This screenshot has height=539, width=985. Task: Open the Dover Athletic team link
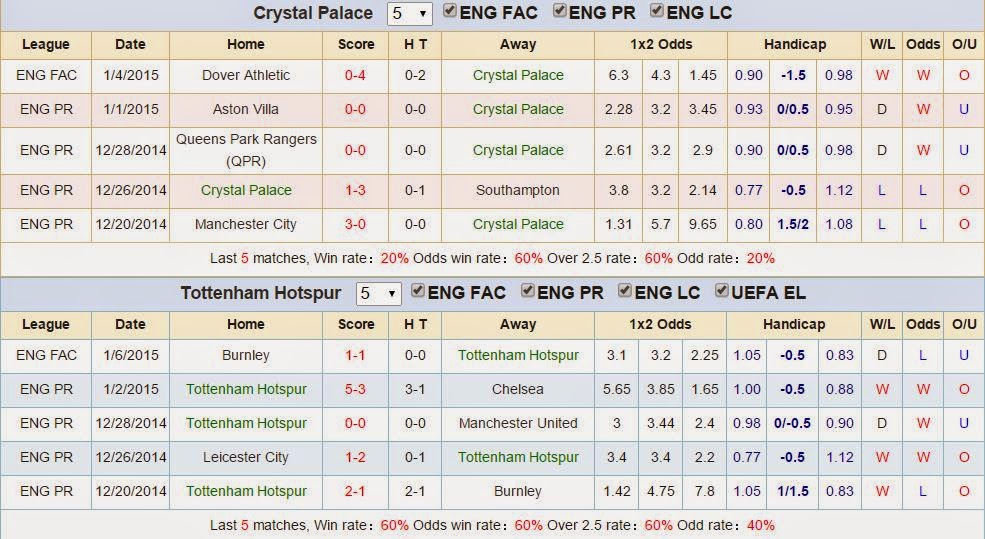coord(246,75)
